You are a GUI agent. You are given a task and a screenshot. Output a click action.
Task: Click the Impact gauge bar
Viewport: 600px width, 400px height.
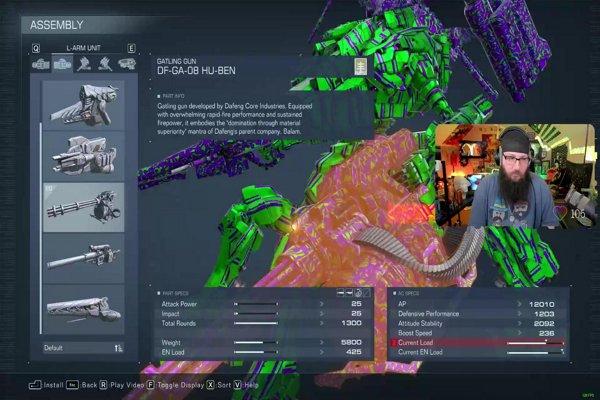(256, 313)
